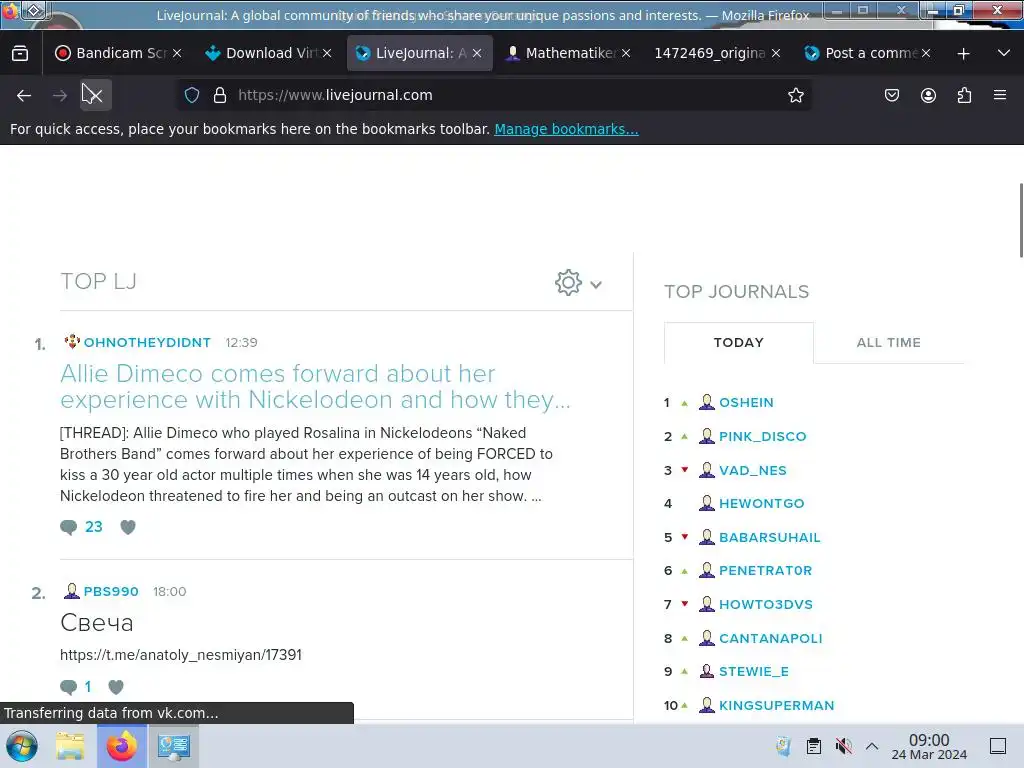Image resolution: width=1024 pixels, height=768 pixels.
Task: Open the clipboard tray icon
Action: pyautogui.click(x=814, y=746)
